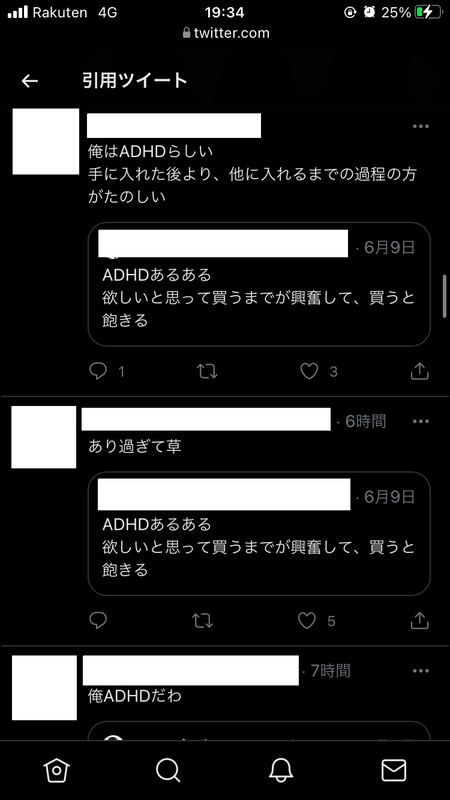Open quoted tweet under あり過ぎて草
This screenshot has width=450, height=800.
coord(259,534)
